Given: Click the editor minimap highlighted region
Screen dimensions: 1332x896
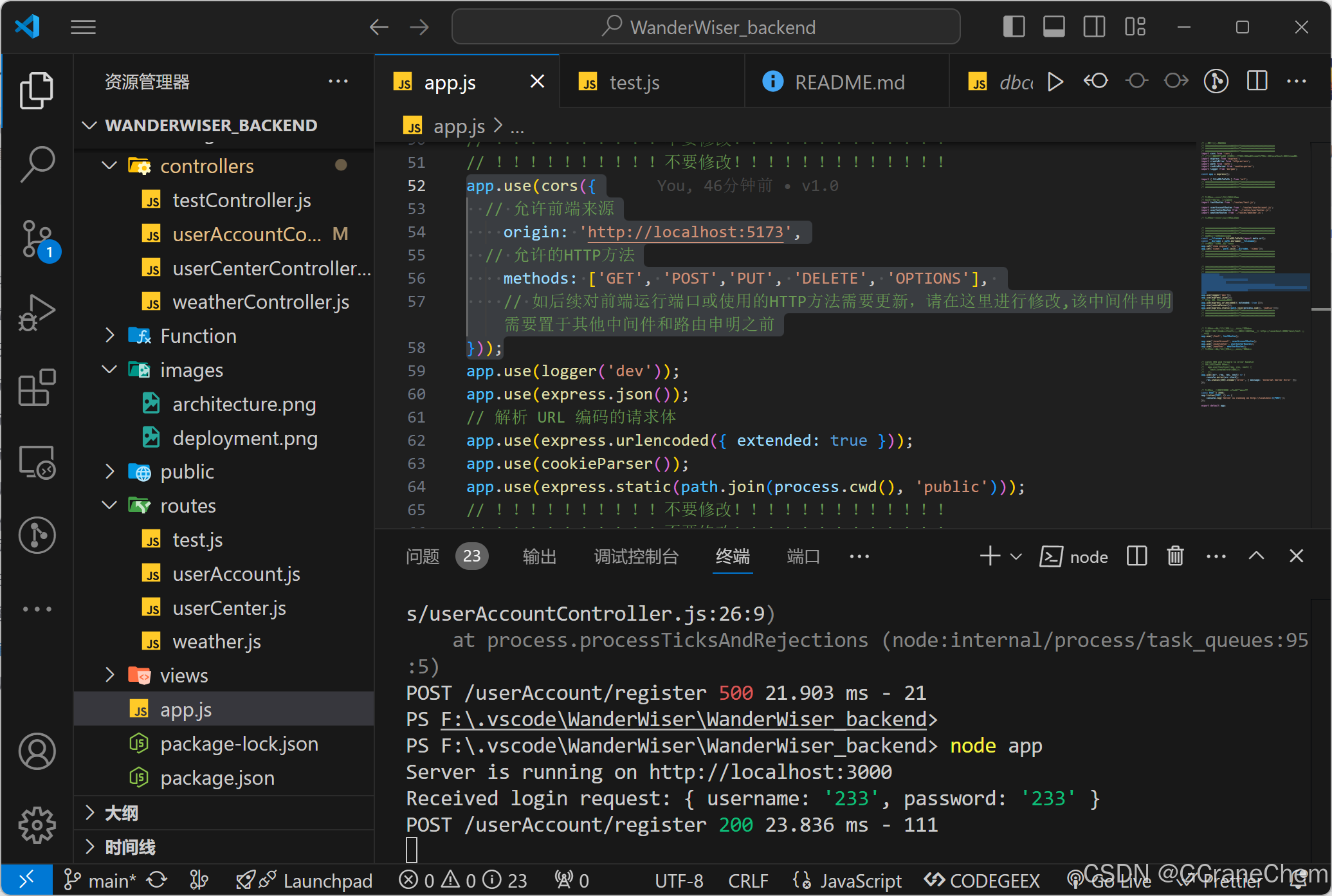Looking at the screenshot, I should tap(1254, 282).
